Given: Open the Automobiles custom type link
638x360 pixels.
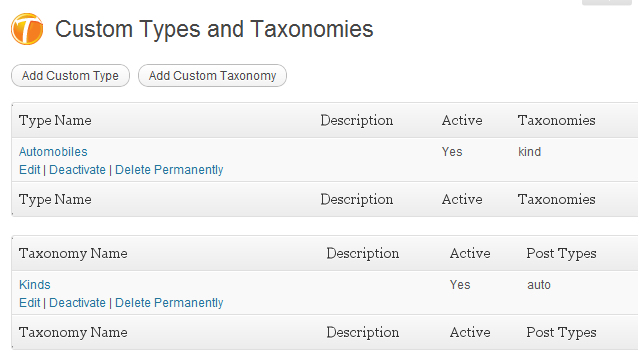Looking at the screenshot, I should pyautogui.click(x=53, y=152).
